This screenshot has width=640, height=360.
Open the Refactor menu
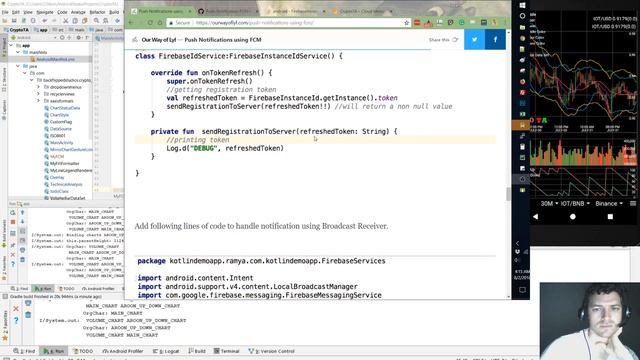(x=97, y=12)
